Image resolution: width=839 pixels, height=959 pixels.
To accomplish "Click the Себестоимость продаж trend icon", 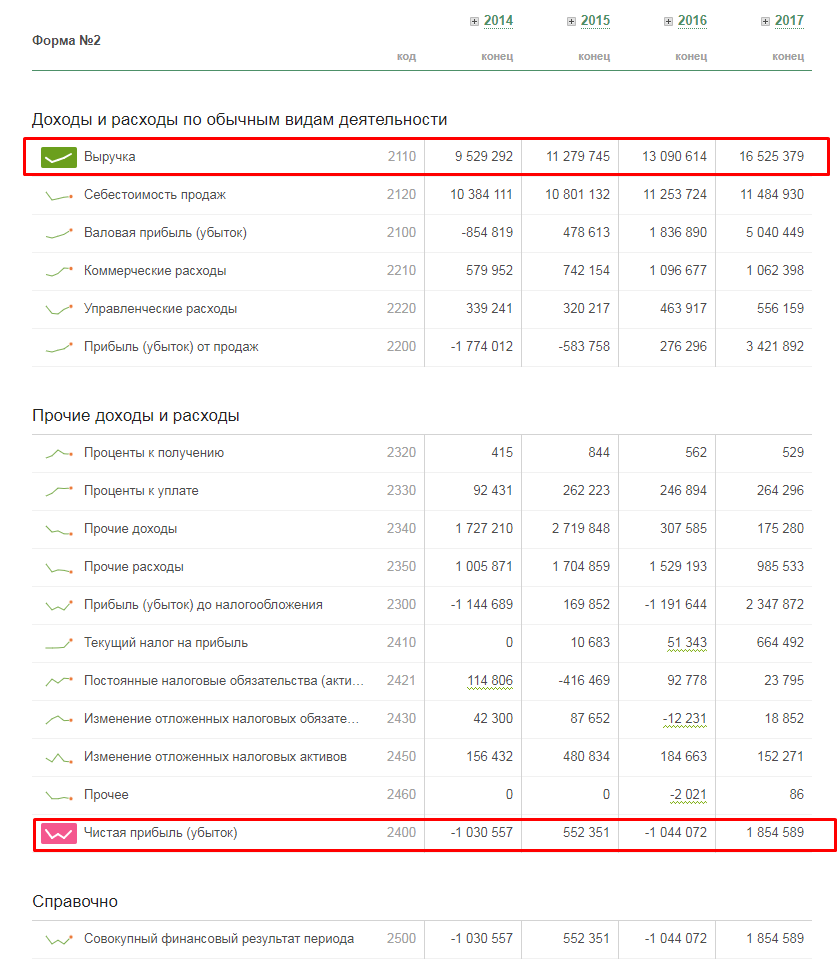I will click(59, 195).
